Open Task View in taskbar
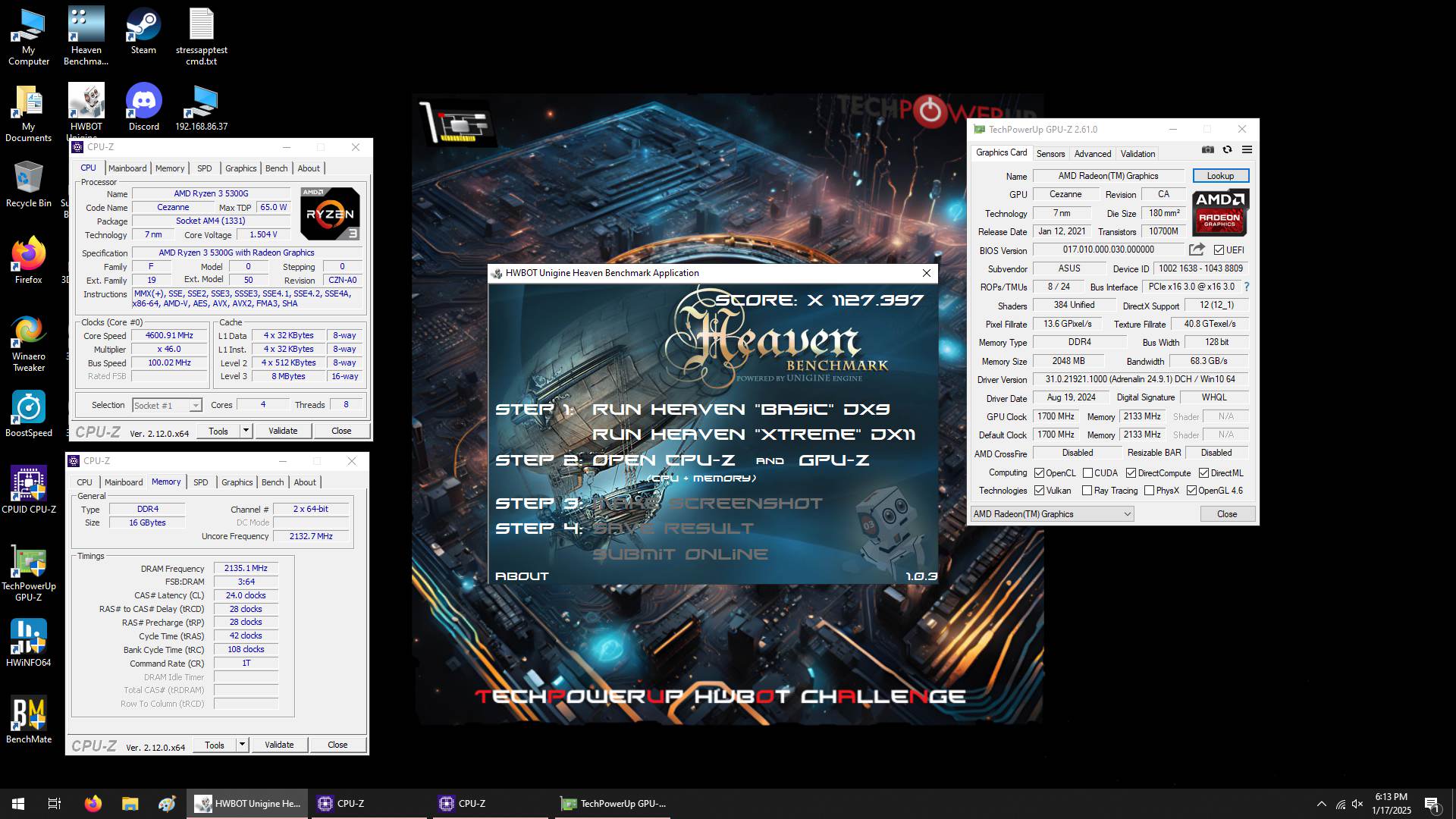 [x=55, y=804]
